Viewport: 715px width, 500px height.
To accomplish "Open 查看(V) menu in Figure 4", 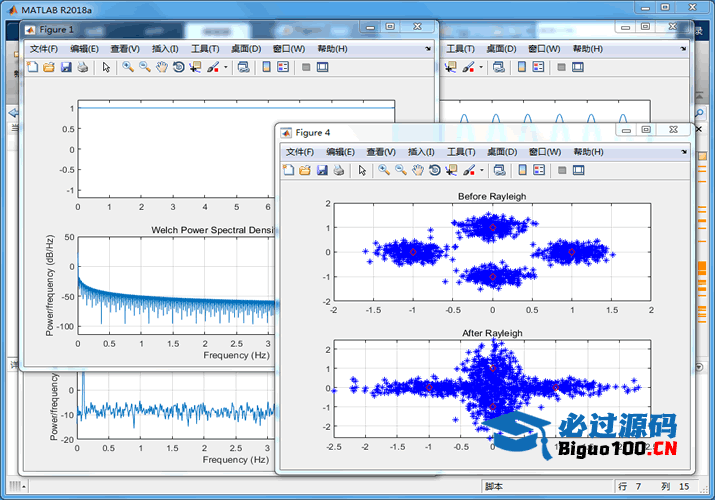I will (381, 152).
